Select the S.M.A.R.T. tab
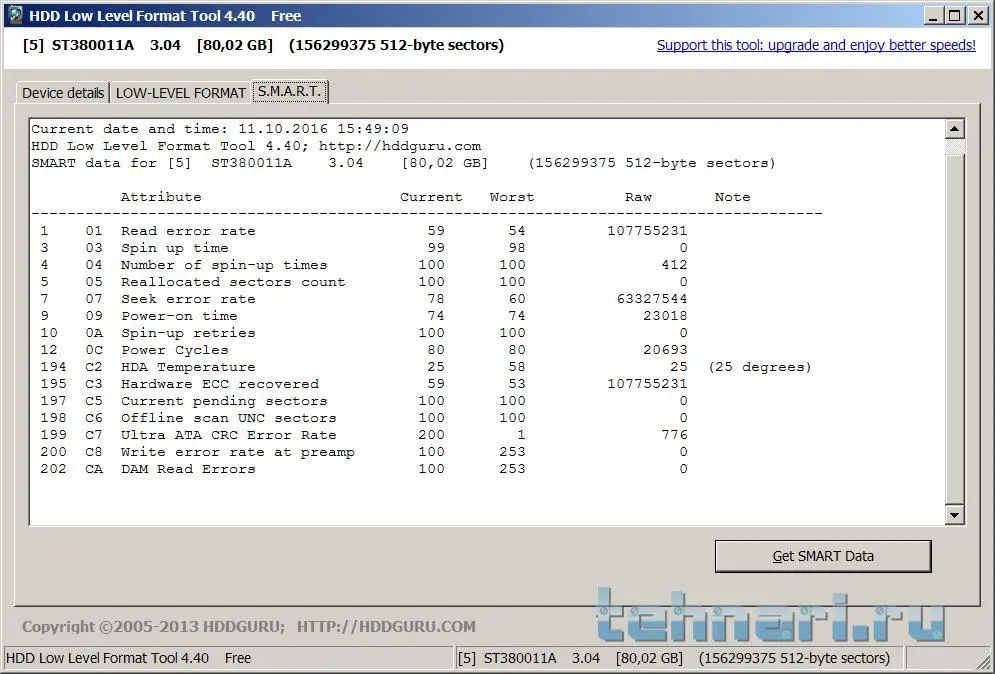The height and width of the screenshot is (674, 995). coord(290,91)
